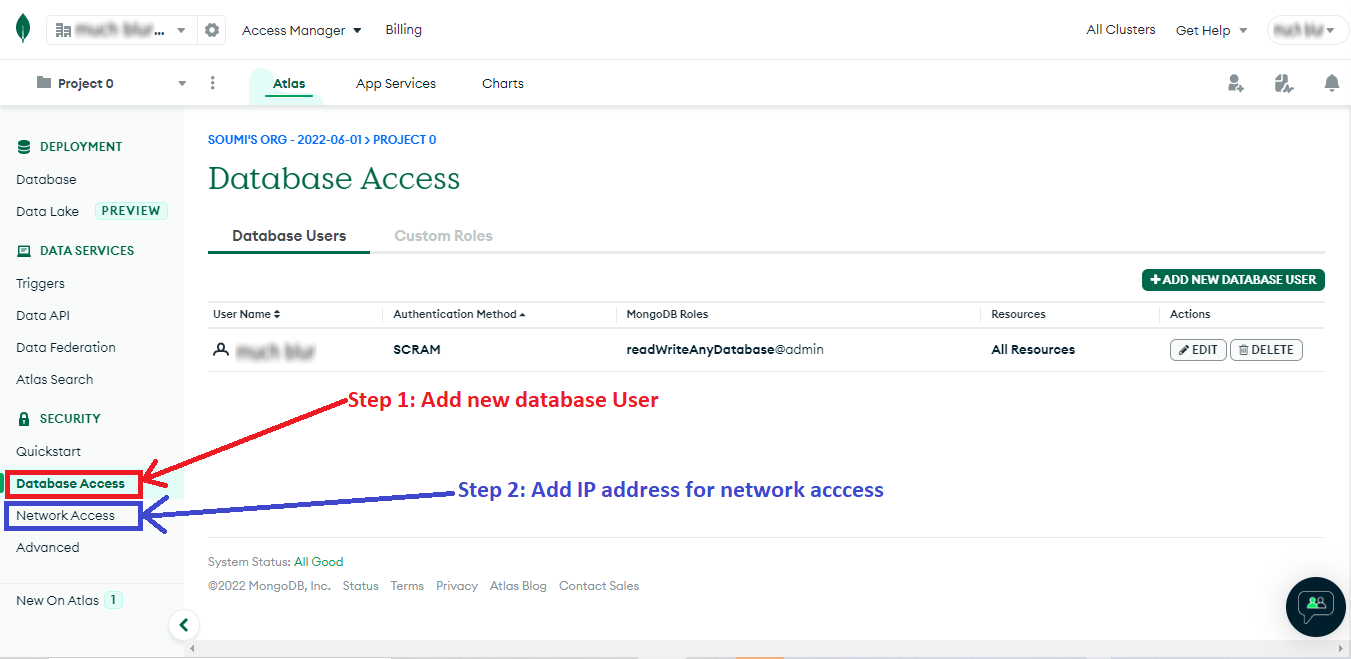Open the vertical ellipsis project menu
The height and width of the screenshot is (659, 1351).
[213, 83]
